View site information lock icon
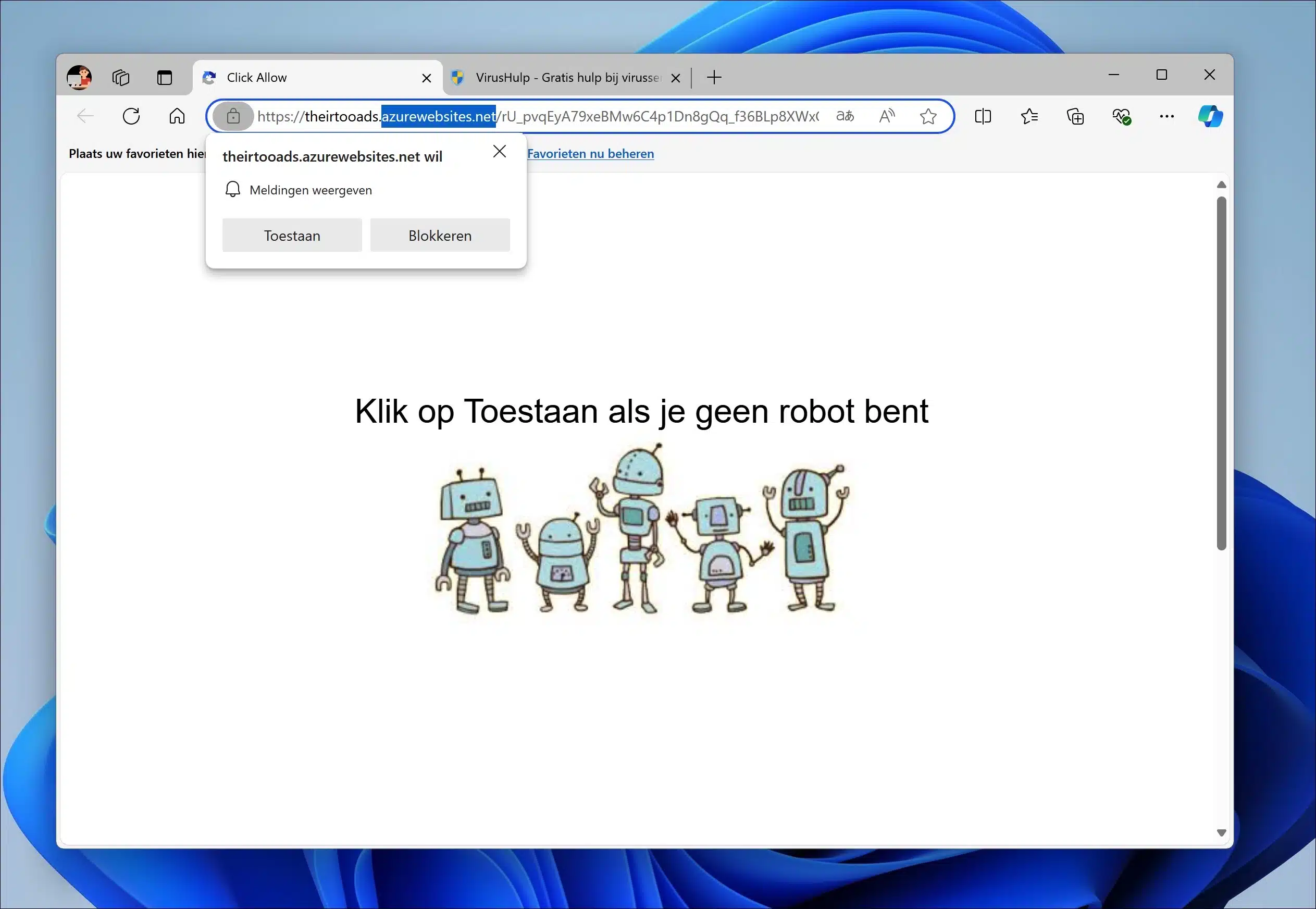Viewport: 1316px width, 909px height. click(233, 116)
